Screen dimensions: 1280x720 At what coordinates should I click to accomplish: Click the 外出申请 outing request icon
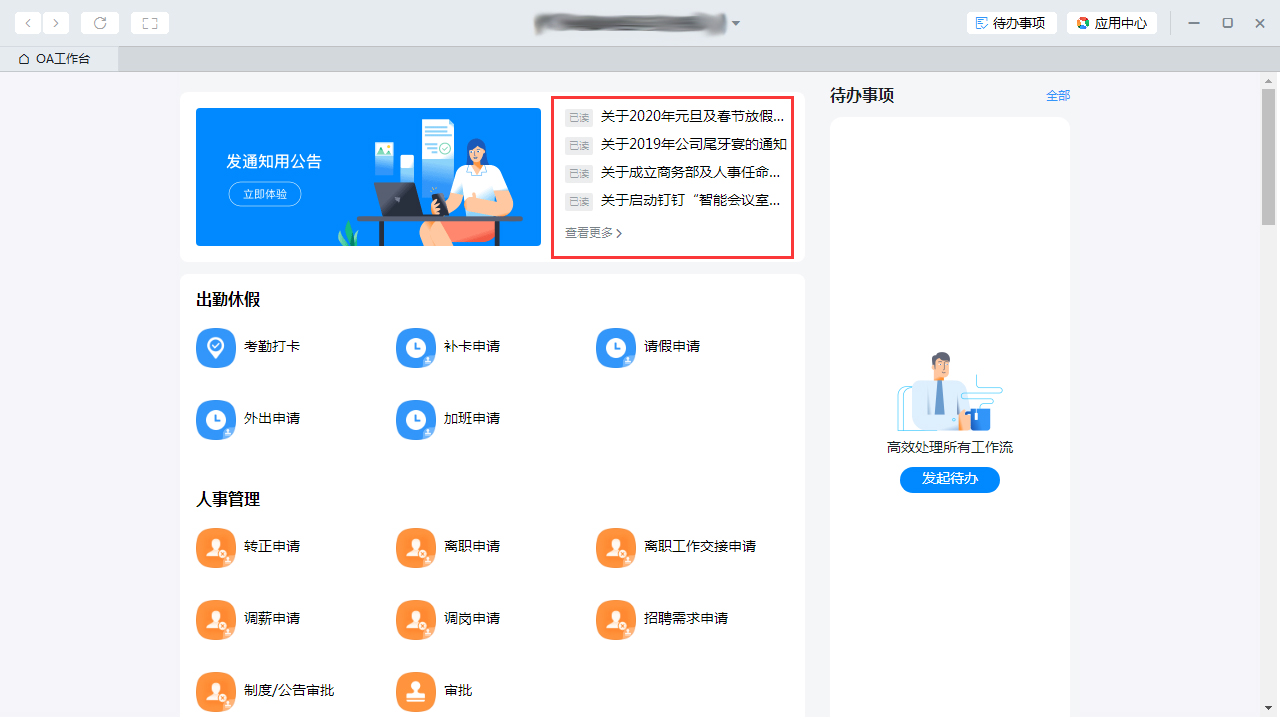pyautogui.click(x=215, y=419)
